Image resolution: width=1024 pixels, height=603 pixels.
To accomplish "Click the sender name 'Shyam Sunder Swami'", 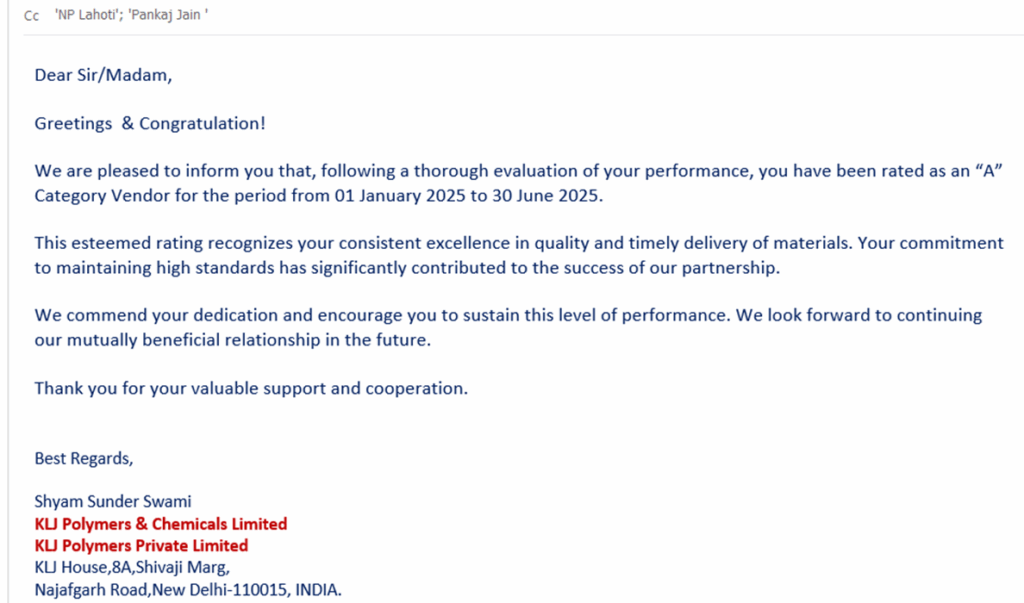I will [112, 502].
